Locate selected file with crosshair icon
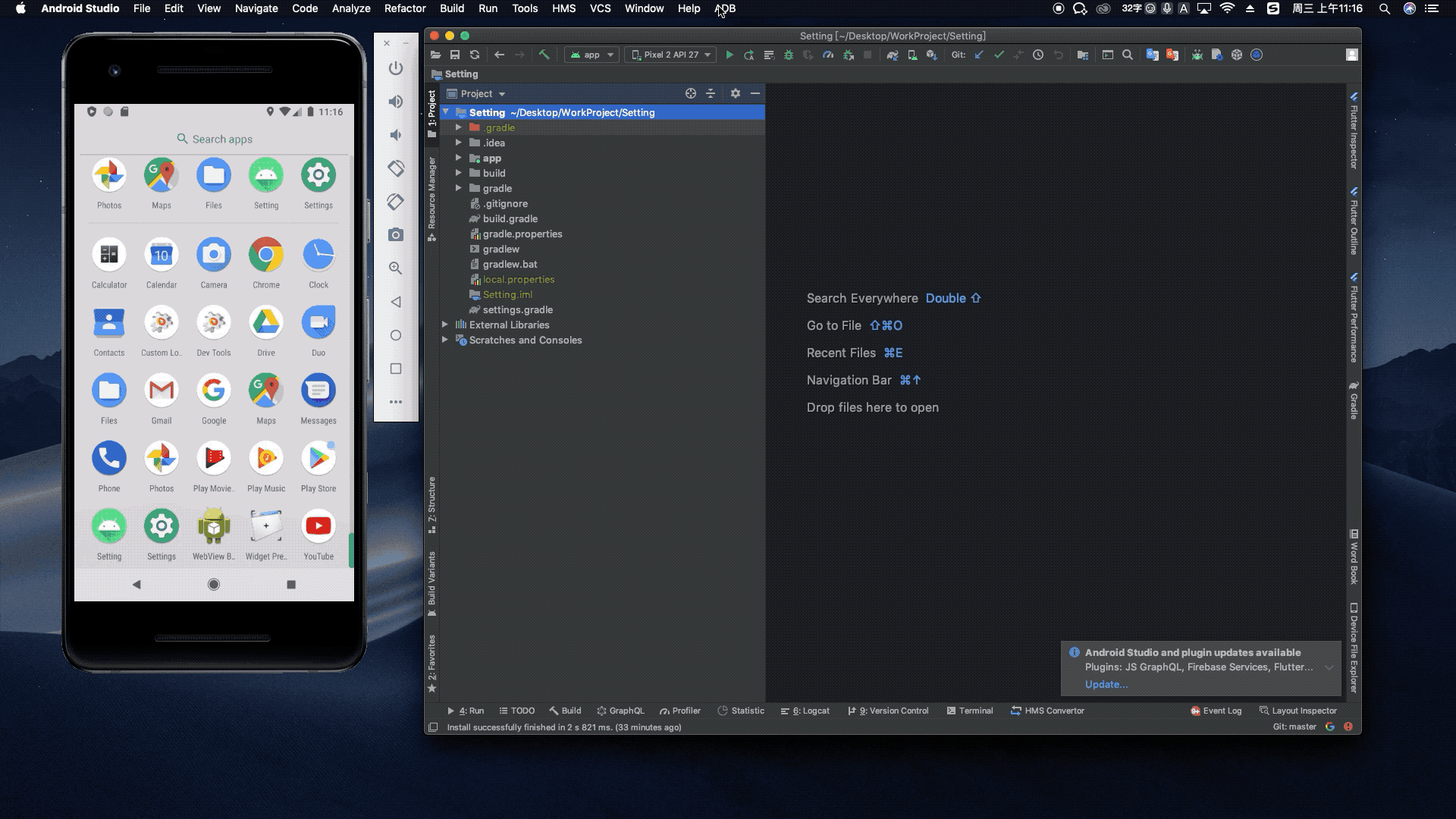1456x819 pixels. (x=691, y=93)
